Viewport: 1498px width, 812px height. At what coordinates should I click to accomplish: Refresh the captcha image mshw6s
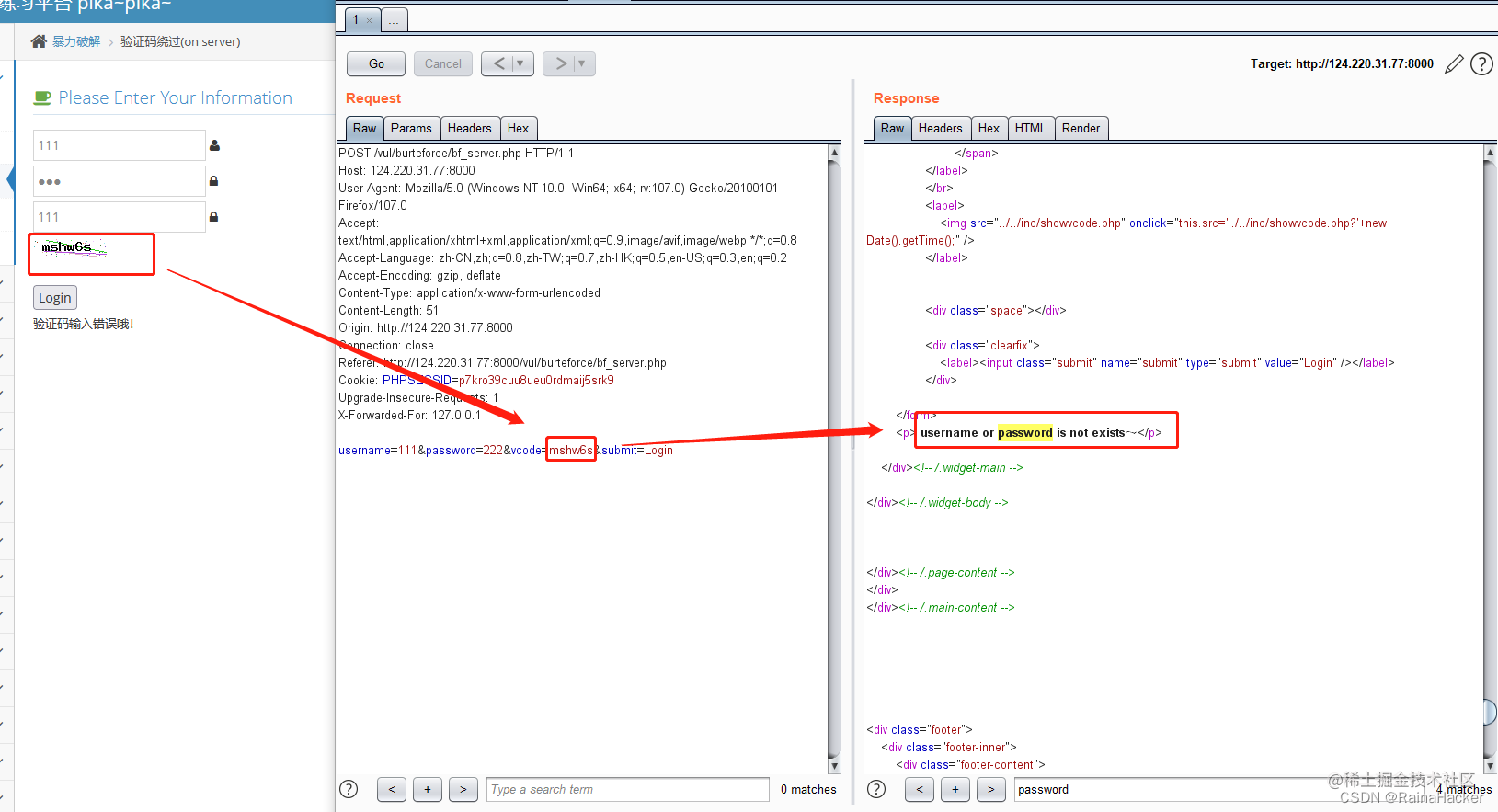click(73, 248)
